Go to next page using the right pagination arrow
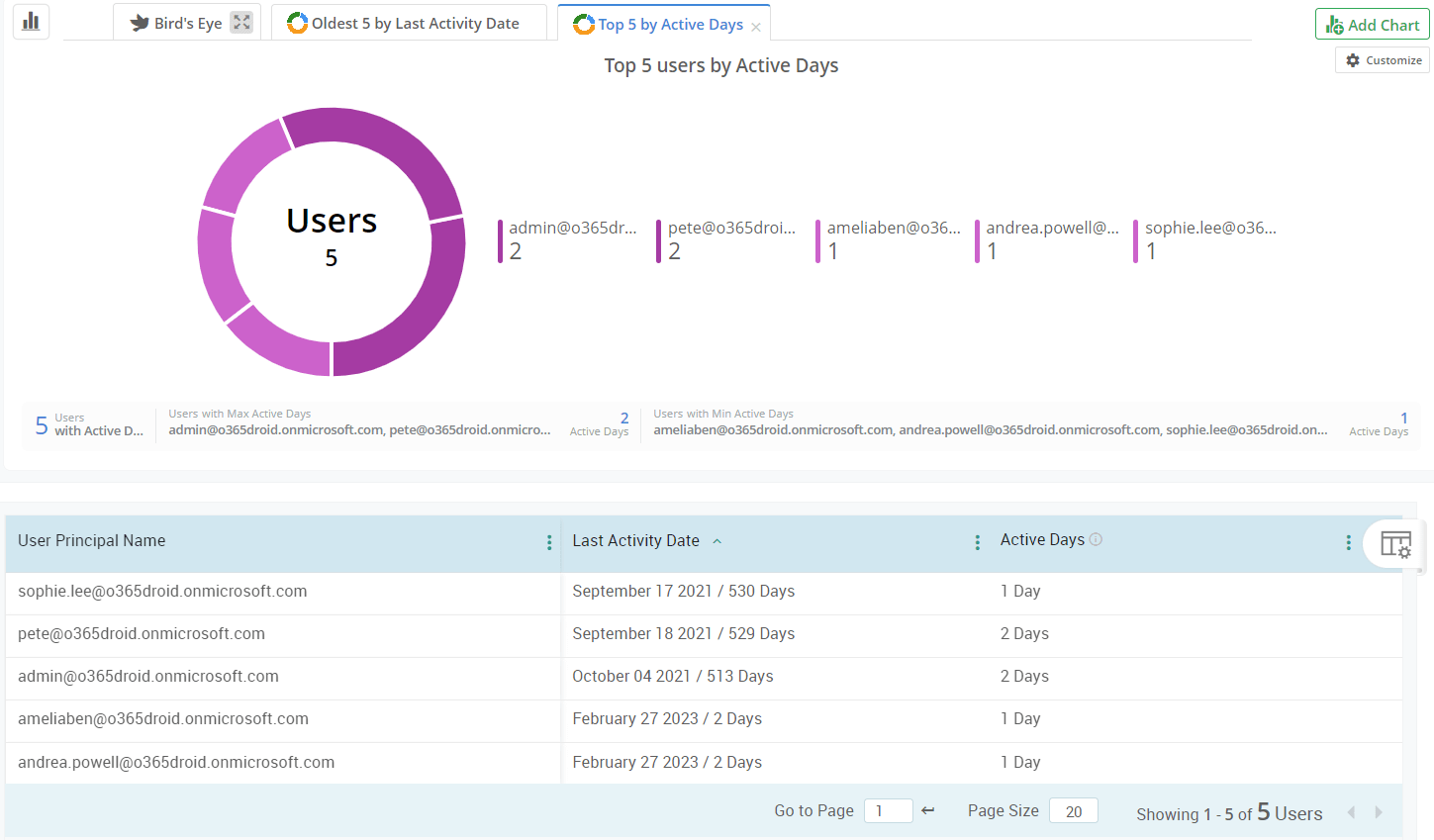The width and height of the screenshot is (1434, 840). click(1379, 811)
